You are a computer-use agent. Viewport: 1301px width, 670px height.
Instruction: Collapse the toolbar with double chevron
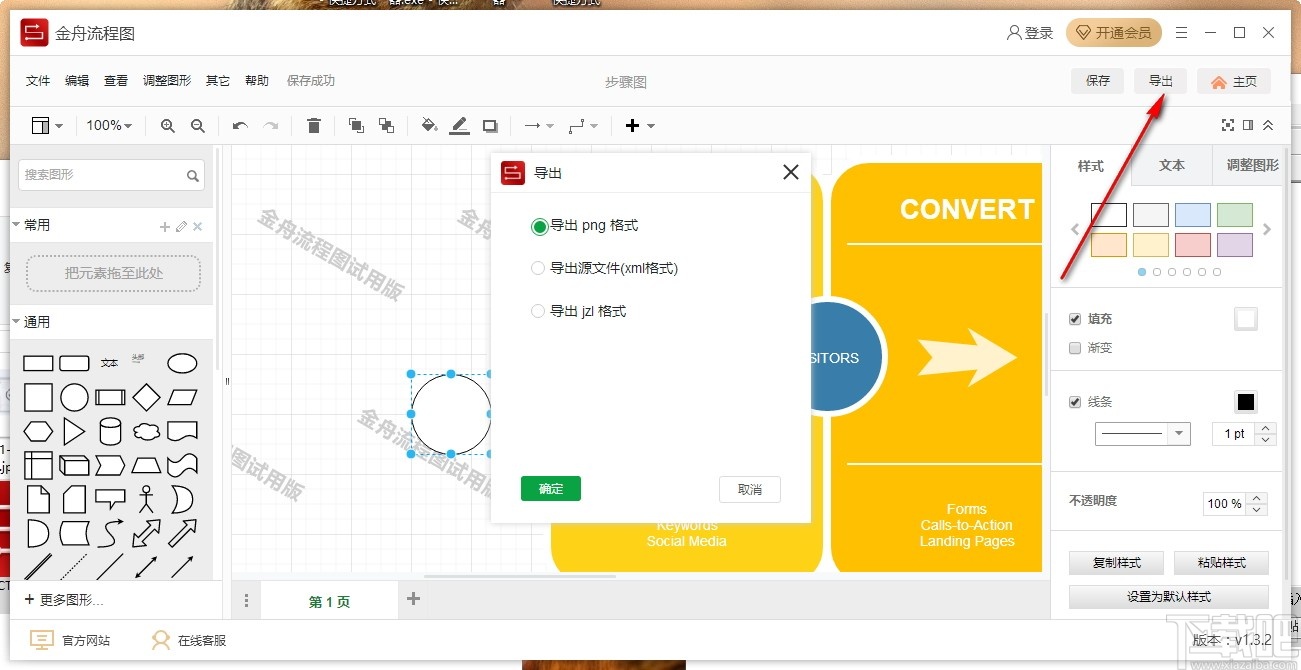1268,125
